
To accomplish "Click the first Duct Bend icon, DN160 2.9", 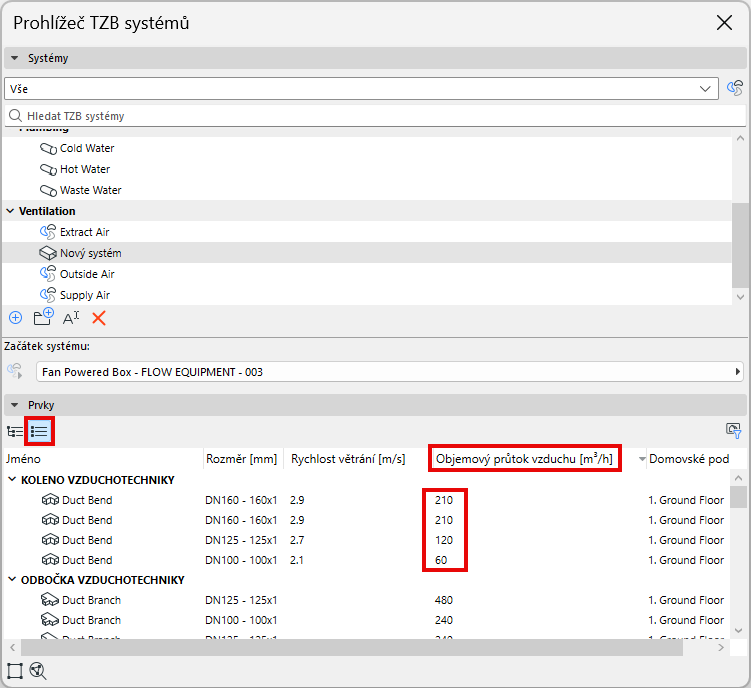I will coord(50,500).
